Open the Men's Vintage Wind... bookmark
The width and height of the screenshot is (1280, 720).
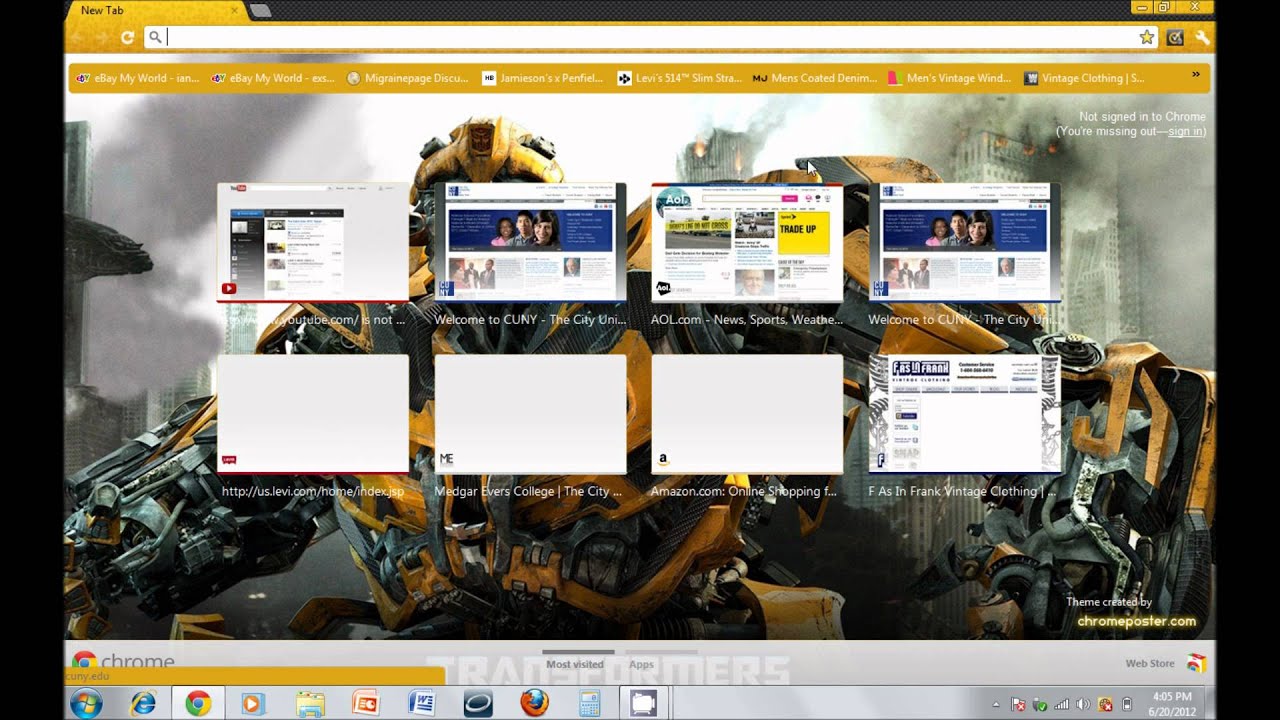tap(949, 78)
